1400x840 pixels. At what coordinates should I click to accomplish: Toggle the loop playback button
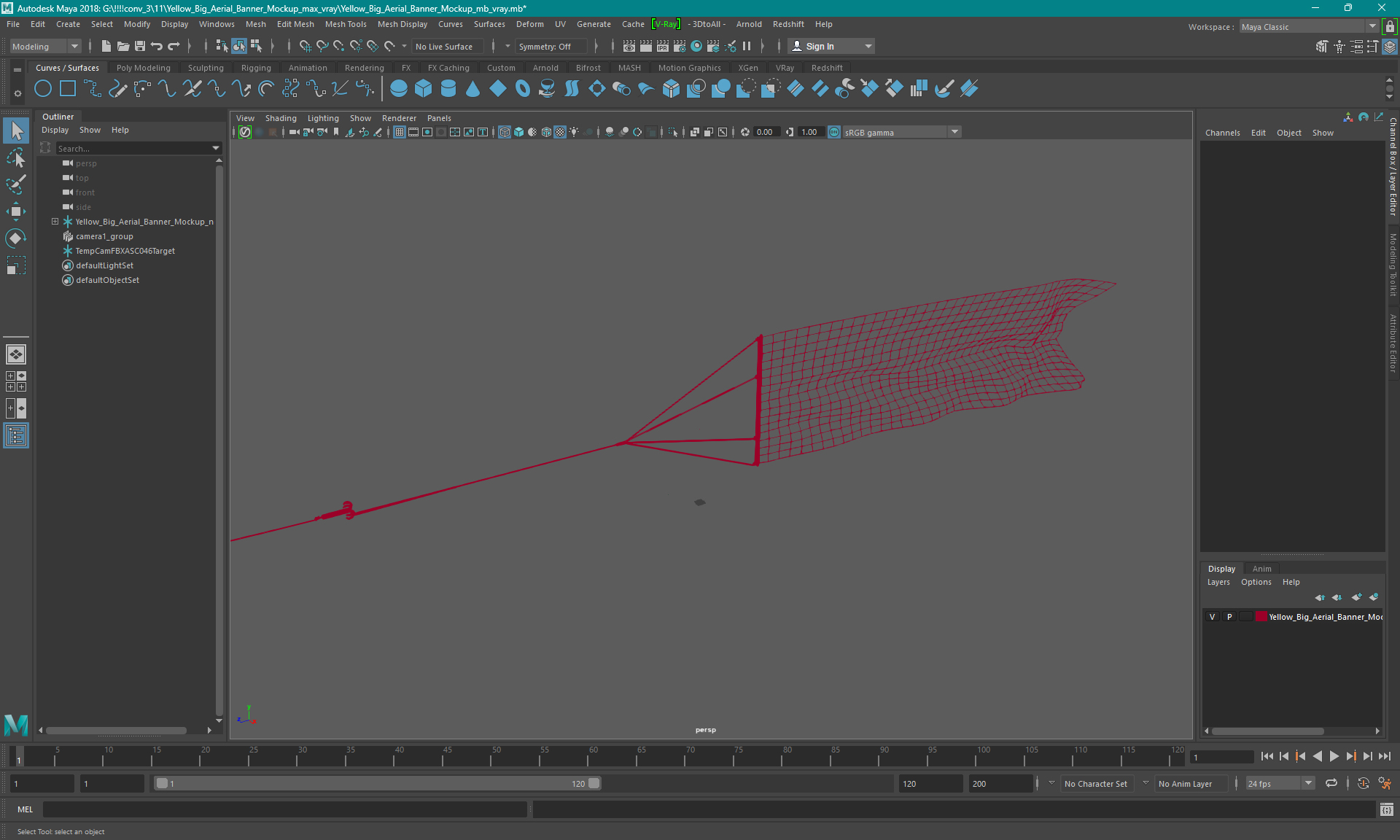tap(1331, 783)
